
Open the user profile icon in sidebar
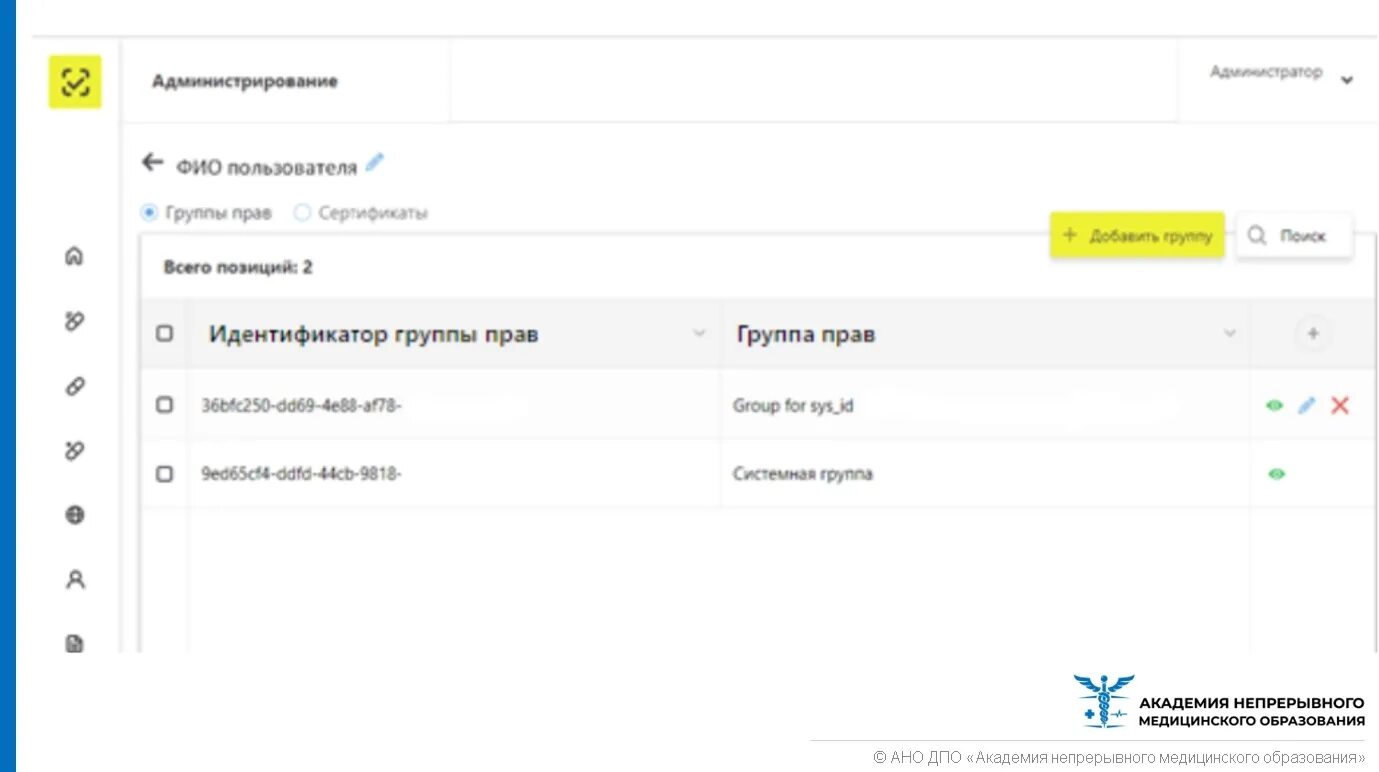(x=75, y=580)
